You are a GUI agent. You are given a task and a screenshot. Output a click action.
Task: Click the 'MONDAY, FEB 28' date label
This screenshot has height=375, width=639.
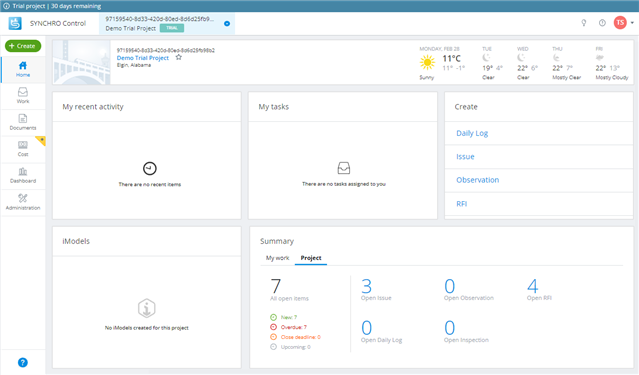click(439, 49)
